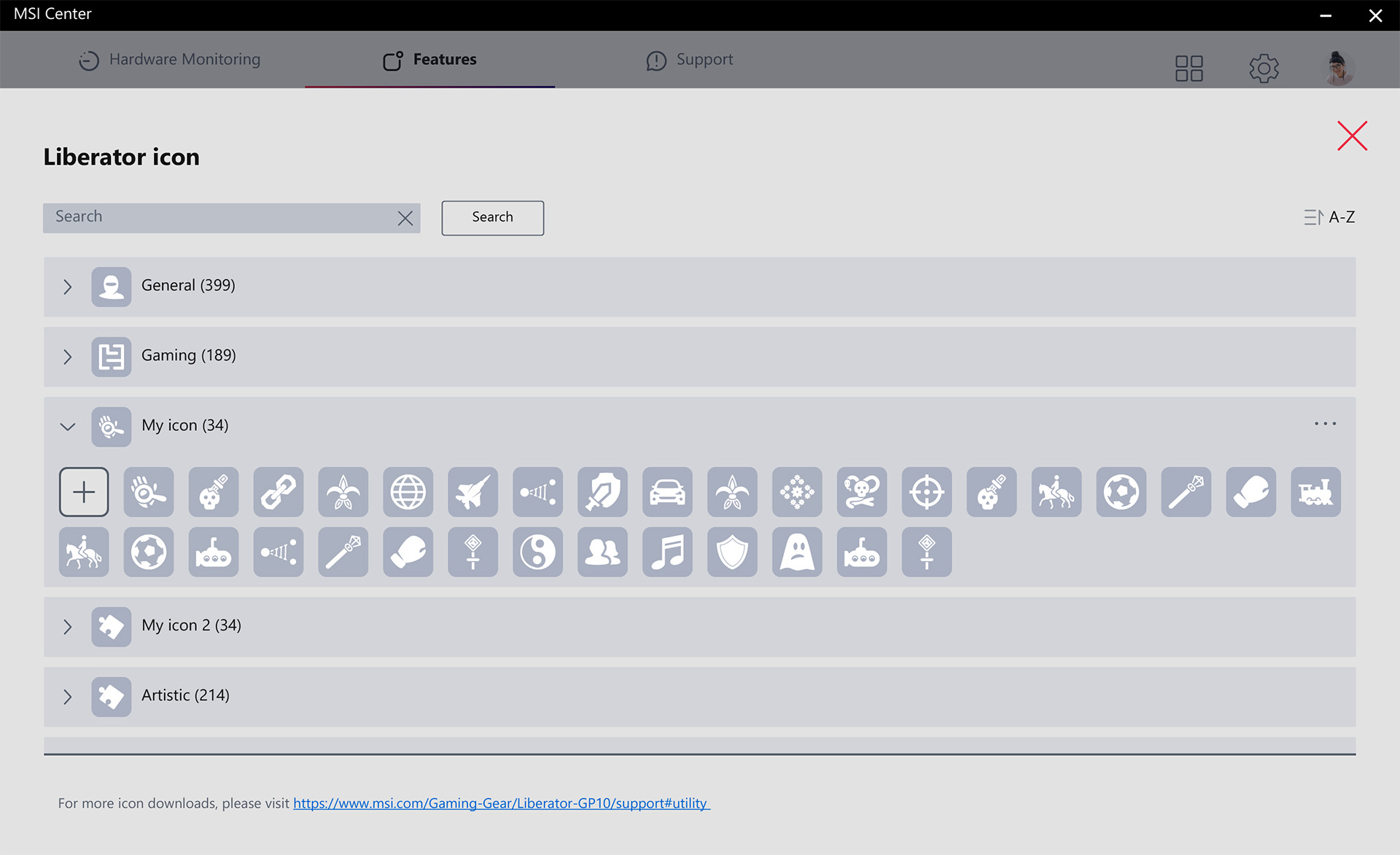Viewport: 1400px width, 855px height.
Task: Choose the ghost icon
Action: (x=797, y=553)
